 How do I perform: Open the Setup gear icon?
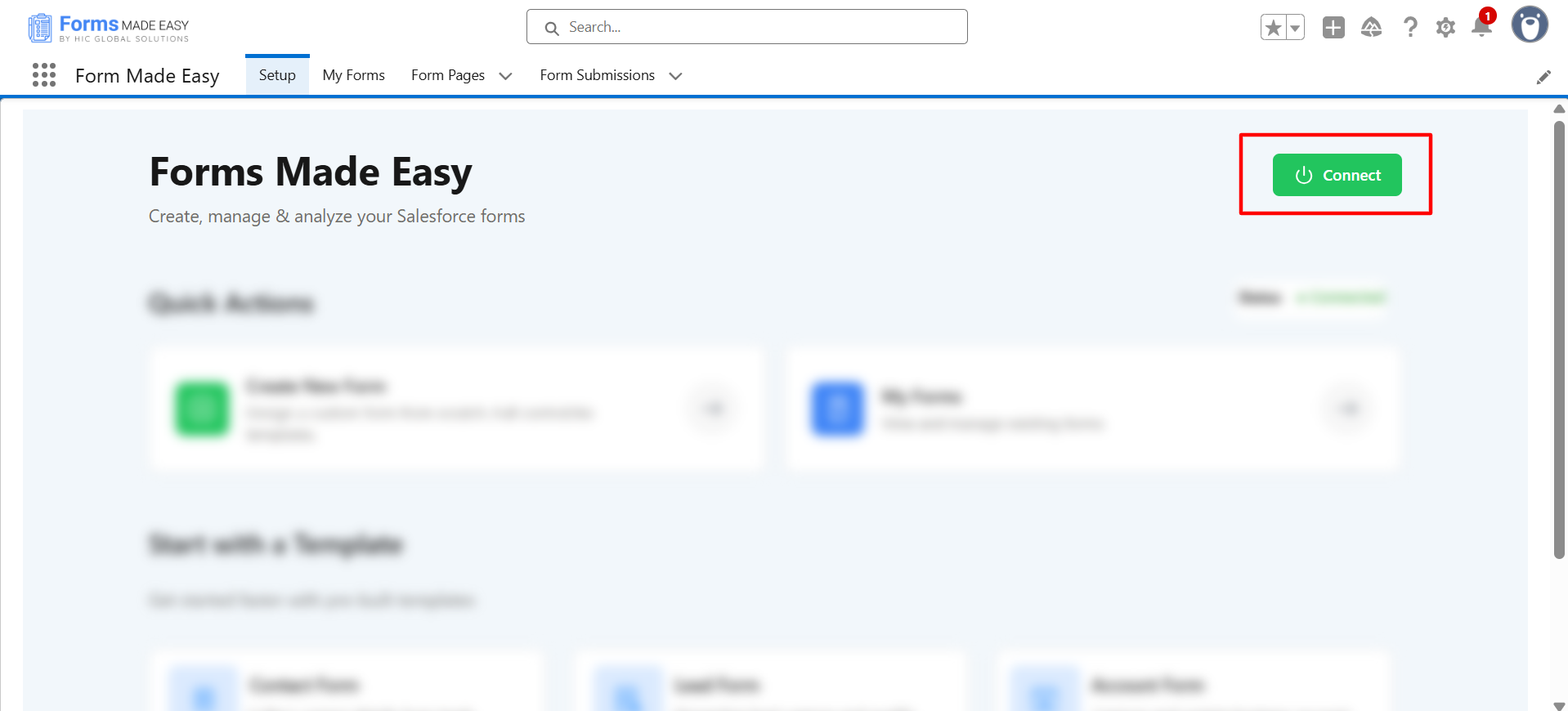[1445, 28]
